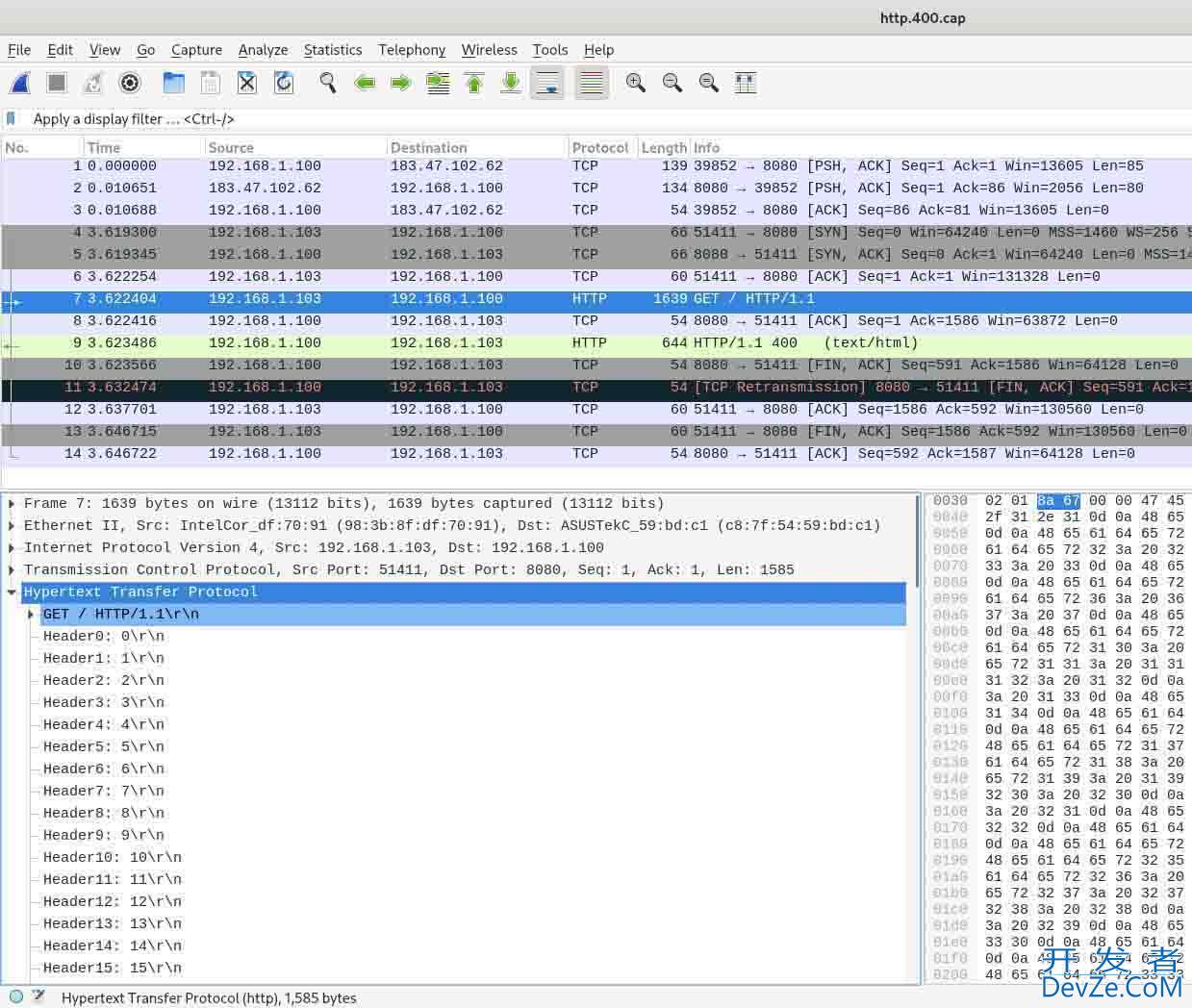Viewport: 1192px width, 1008px height.
Task: Find a packet with magnifier icon
Action: (328, 84)
